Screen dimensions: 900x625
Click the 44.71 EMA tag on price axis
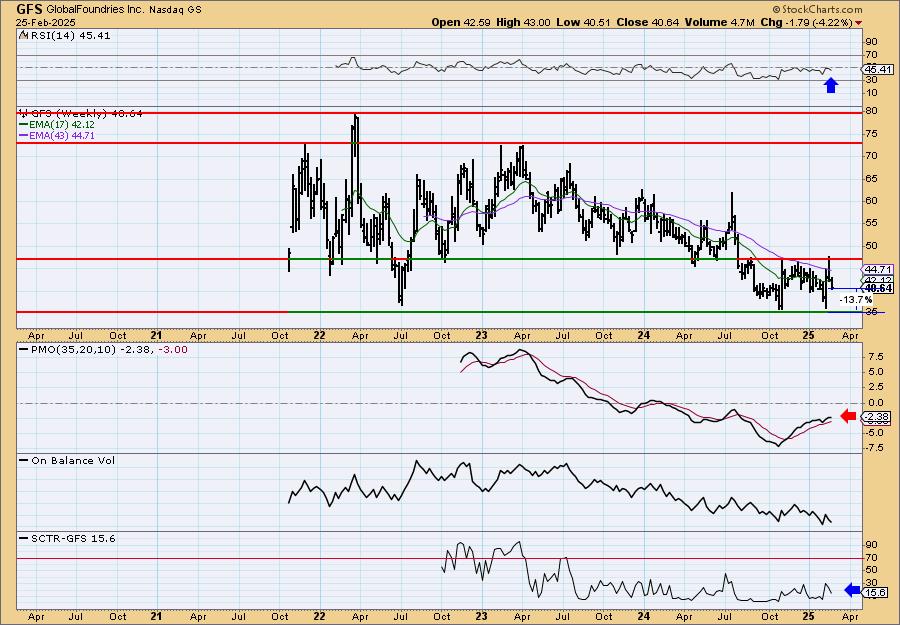pos(878,269)
